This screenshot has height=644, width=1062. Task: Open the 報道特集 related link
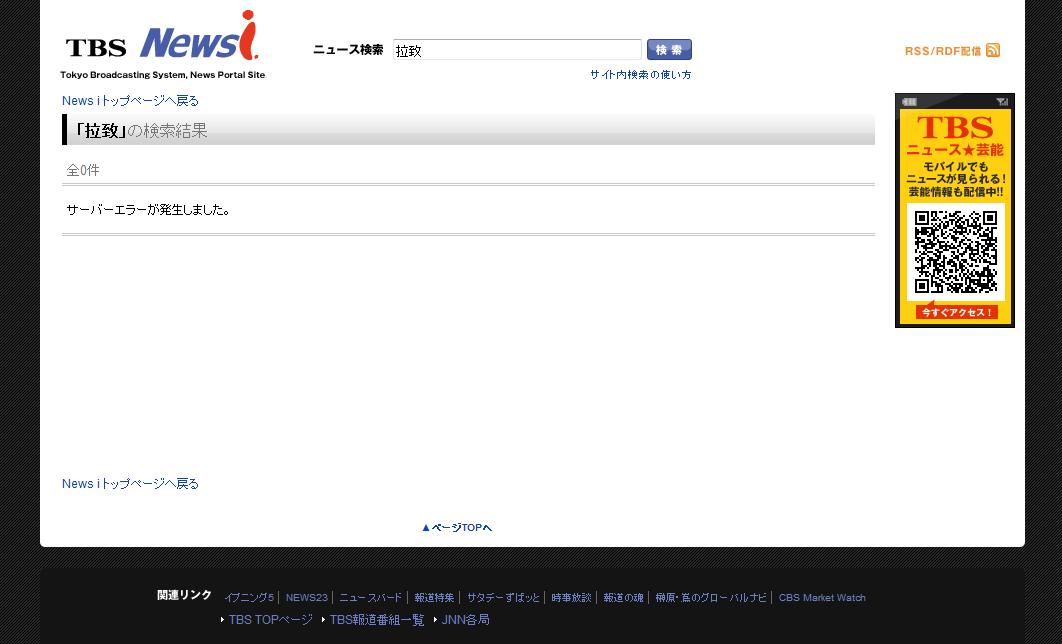click(434, 598)
